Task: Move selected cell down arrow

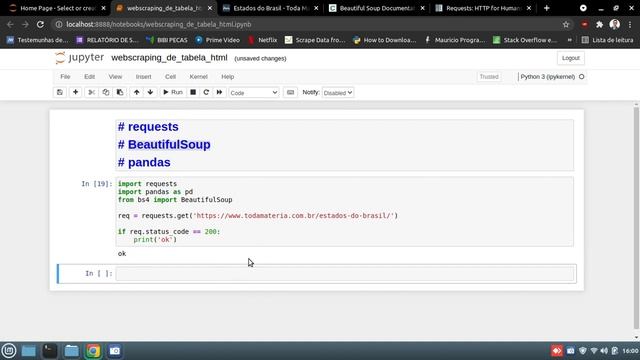Action: pos(150,93)
